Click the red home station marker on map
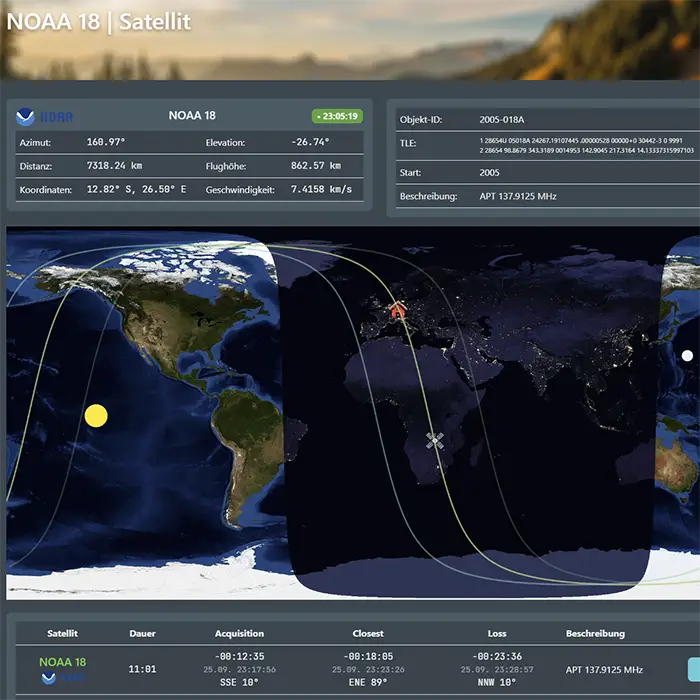Viewport: 700px width, 700px height. tap(396, 309)
